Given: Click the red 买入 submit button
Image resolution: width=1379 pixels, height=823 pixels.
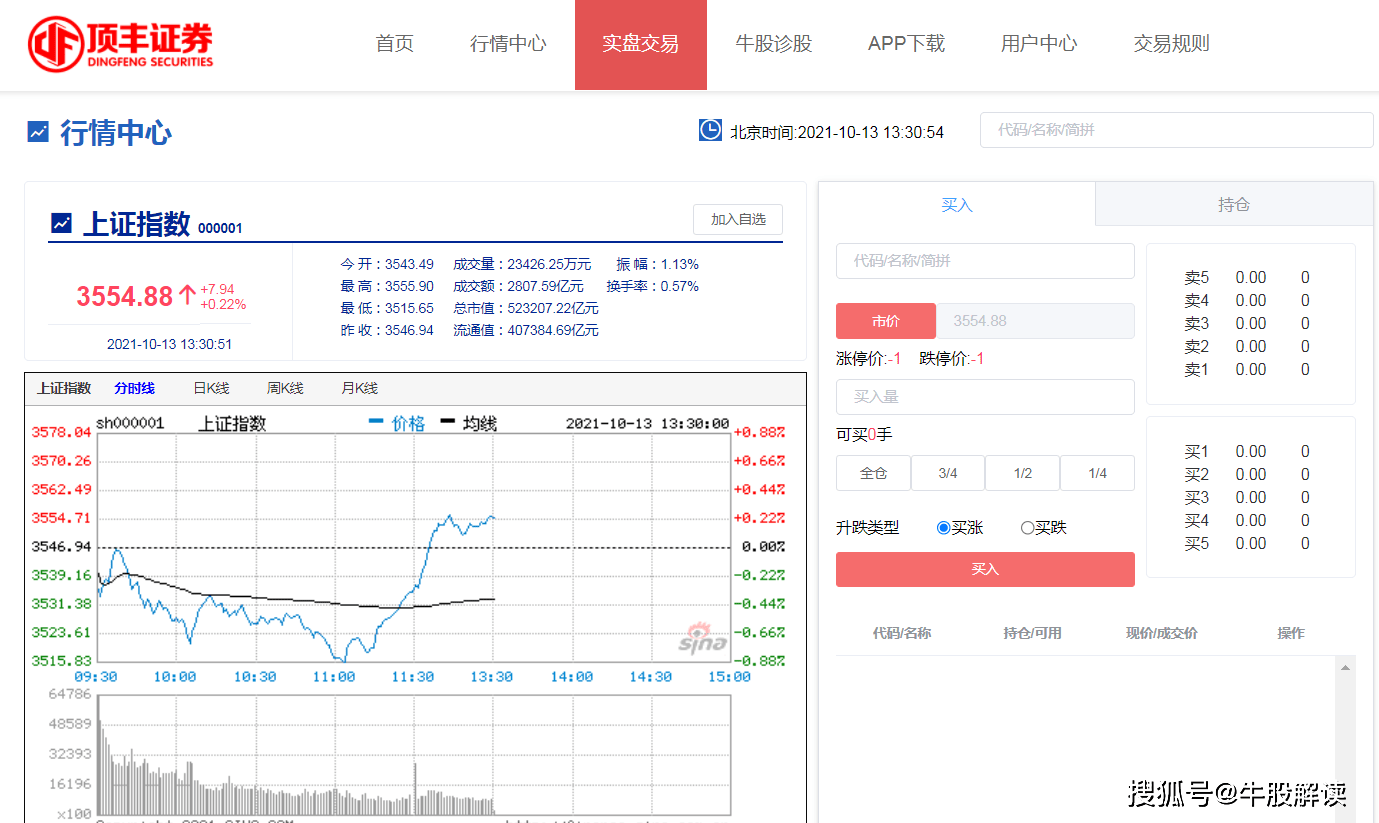Looking at the screenshot, I should click(x=985, y=569).
